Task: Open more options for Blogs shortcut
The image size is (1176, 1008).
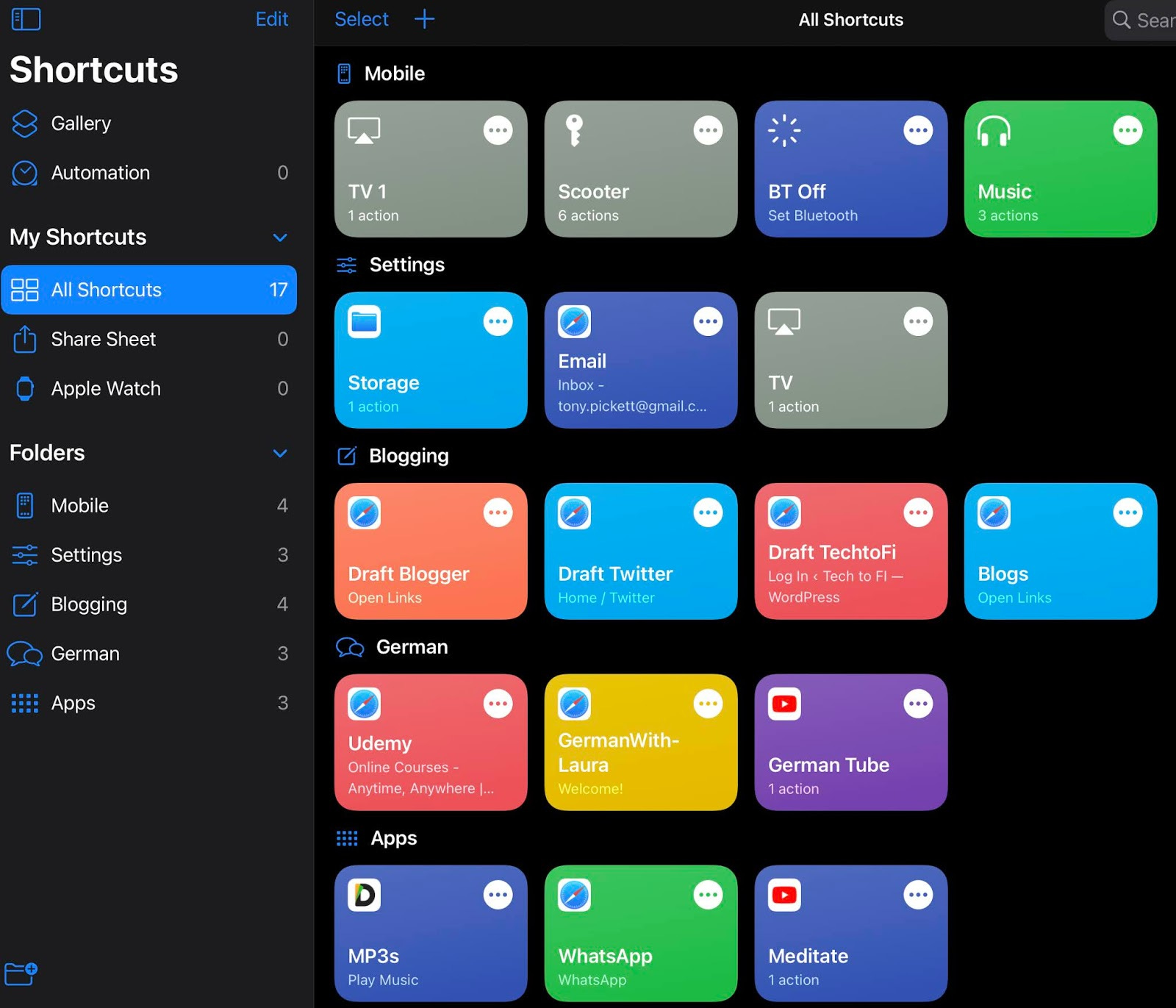Action: pos(1127,512)
